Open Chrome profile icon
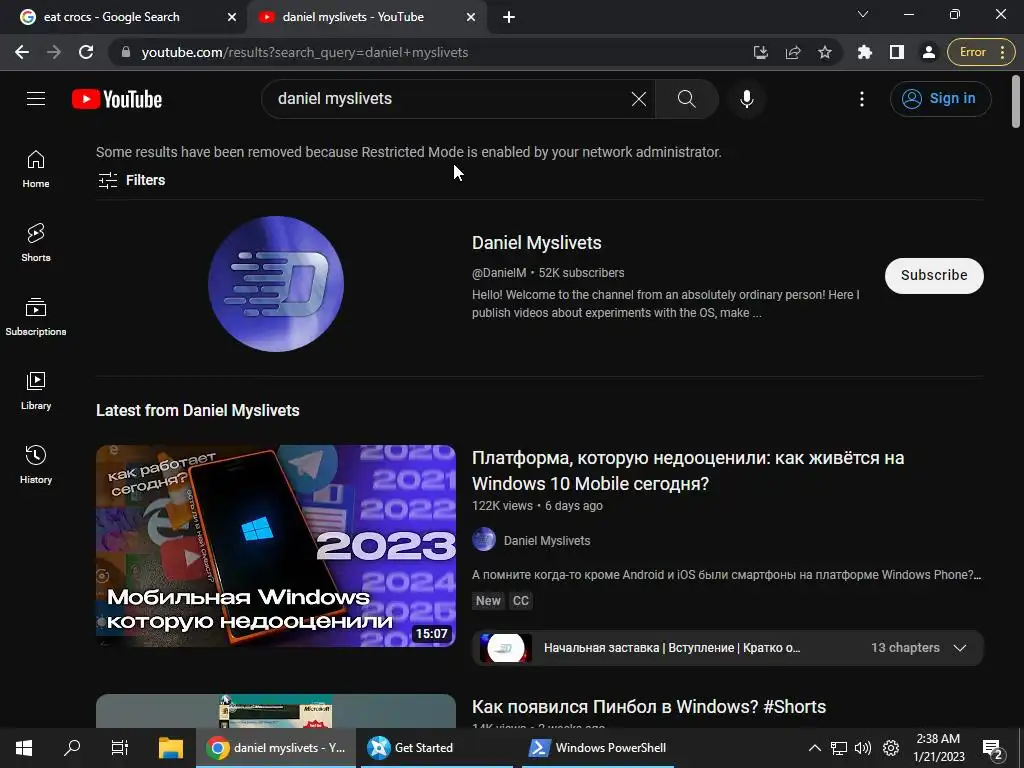The width and height of the screenshot is (1024, 768). [x=929, y=52]
